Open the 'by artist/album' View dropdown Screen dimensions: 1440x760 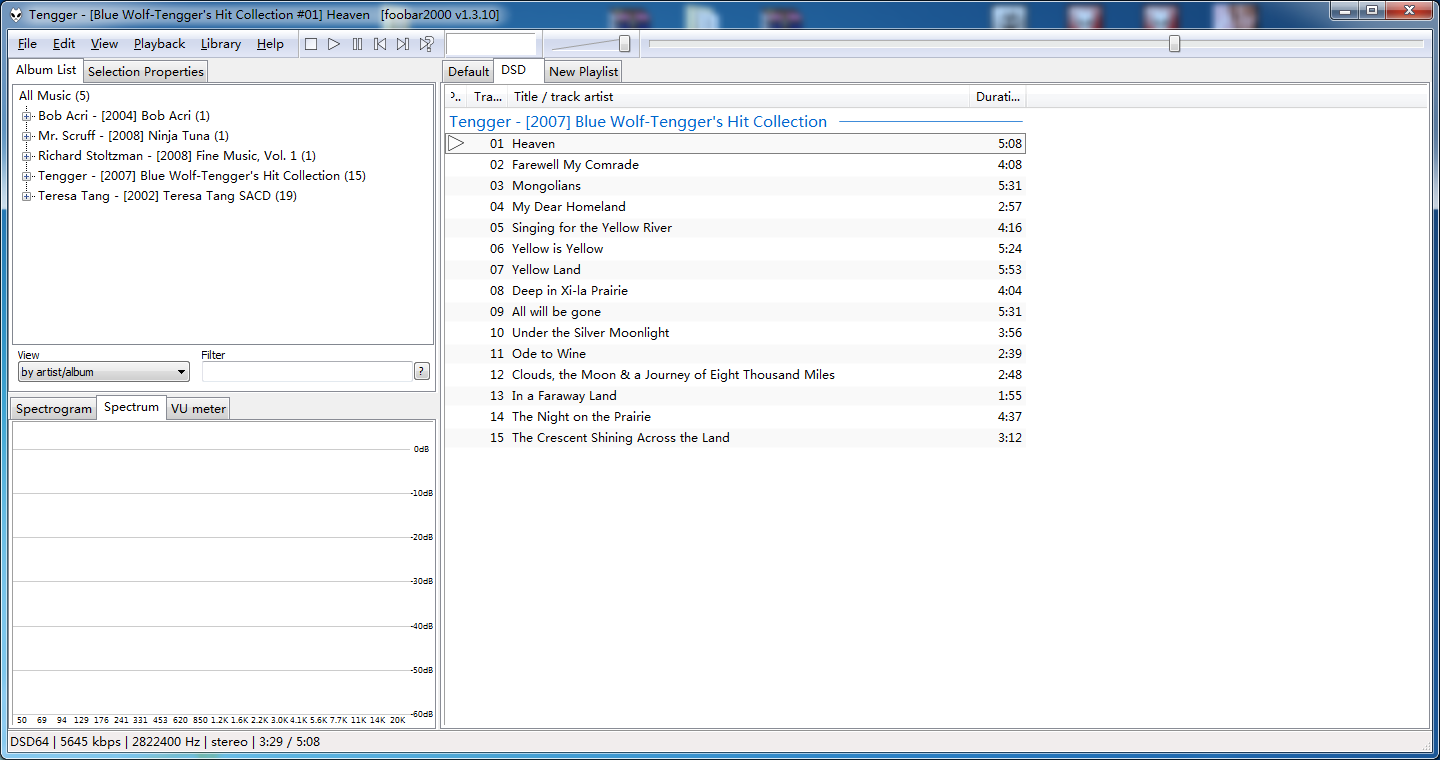coord(103,372)
